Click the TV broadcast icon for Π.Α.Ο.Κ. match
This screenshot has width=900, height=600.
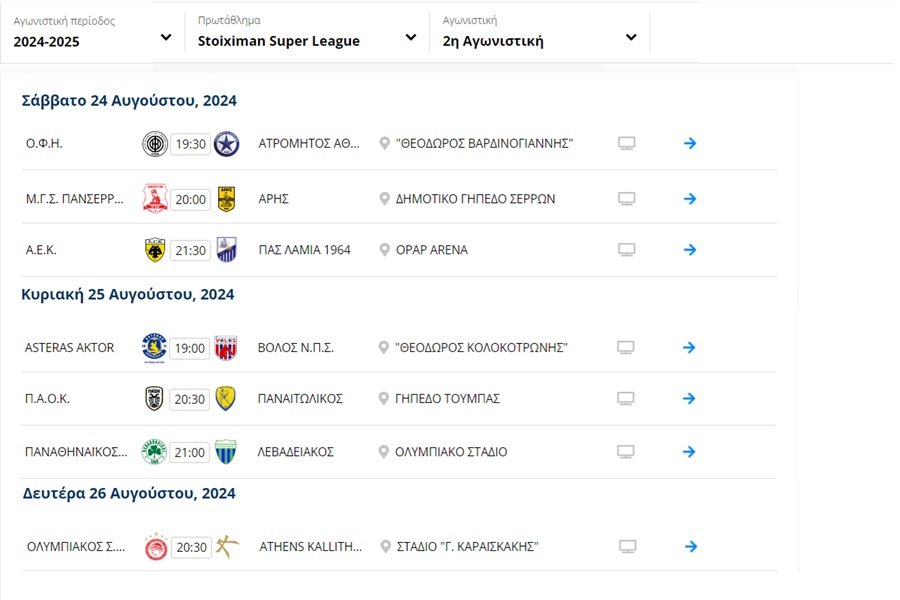click(626, 399)
